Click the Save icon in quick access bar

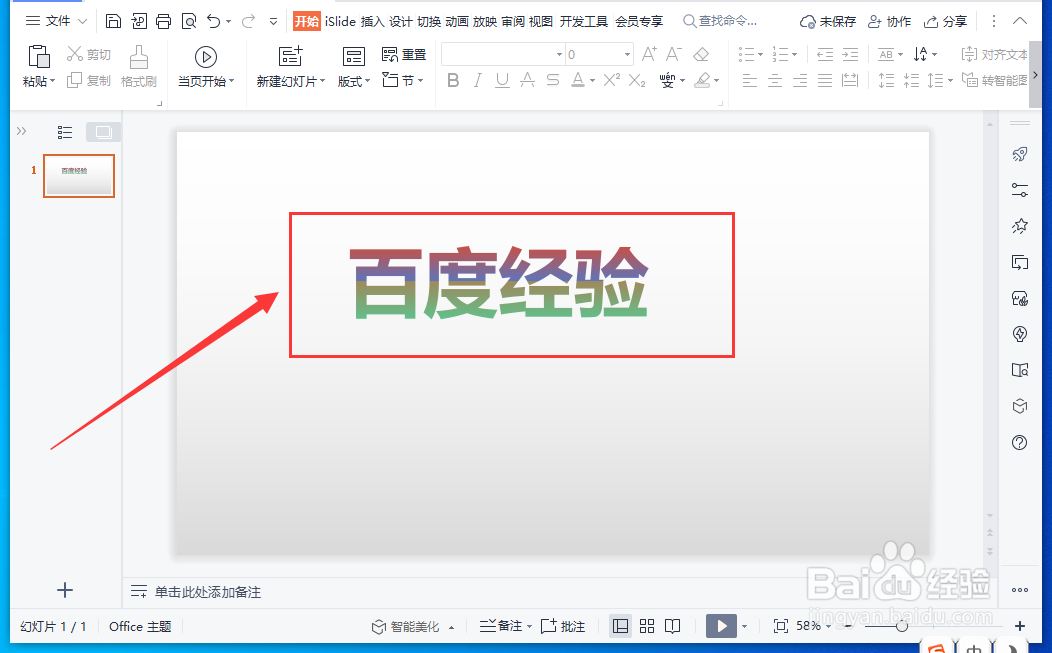coord(113,21)
